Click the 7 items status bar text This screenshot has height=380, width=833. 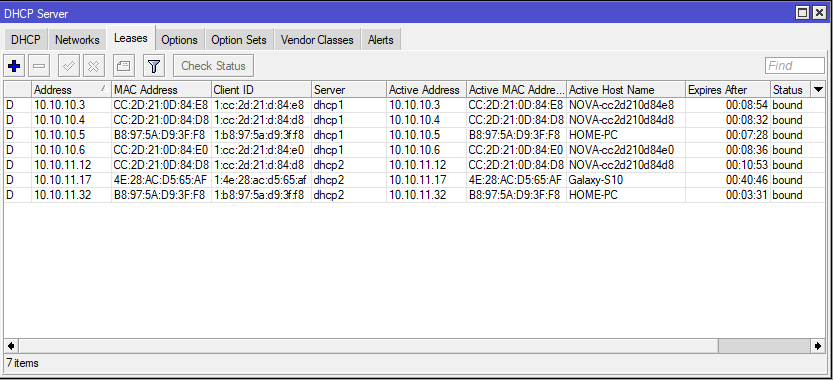pos(22,363)
